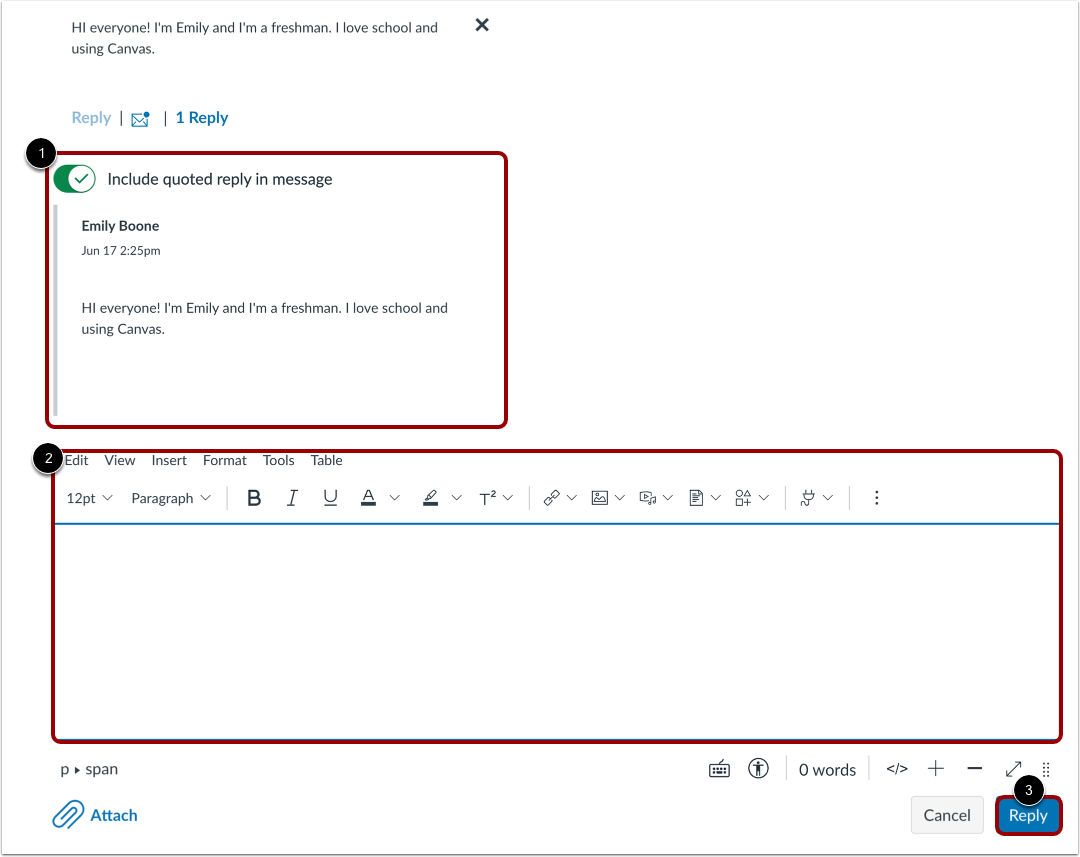Open the text color picker
The height and width of the screenshot is (857, 1080).
pyautogui.click(x=368, y=497)
